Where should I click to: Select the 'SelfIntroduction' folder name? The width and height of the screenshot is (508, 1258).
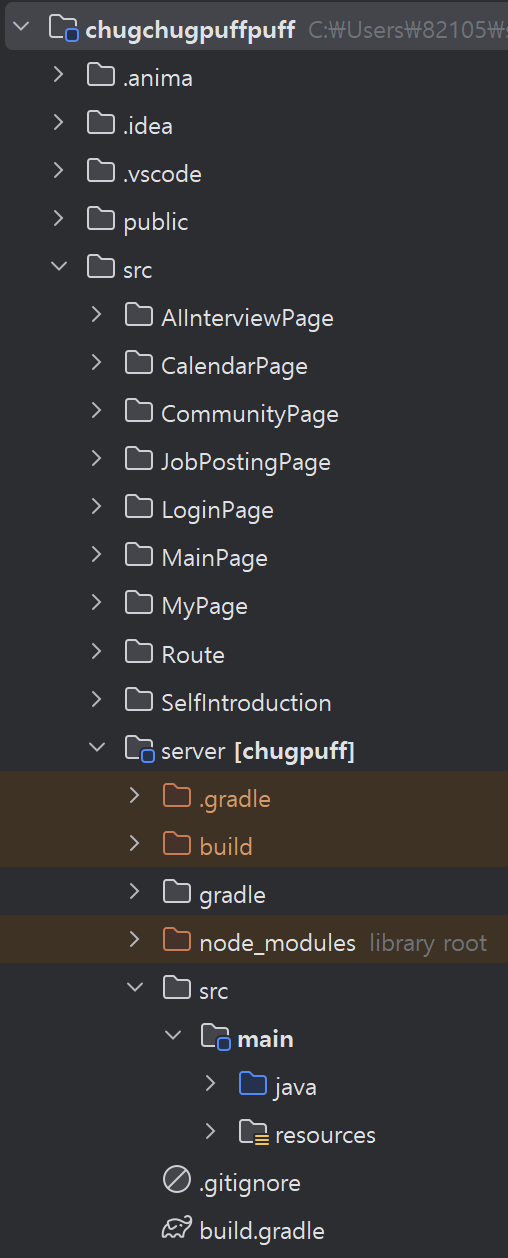click(246, 702)
